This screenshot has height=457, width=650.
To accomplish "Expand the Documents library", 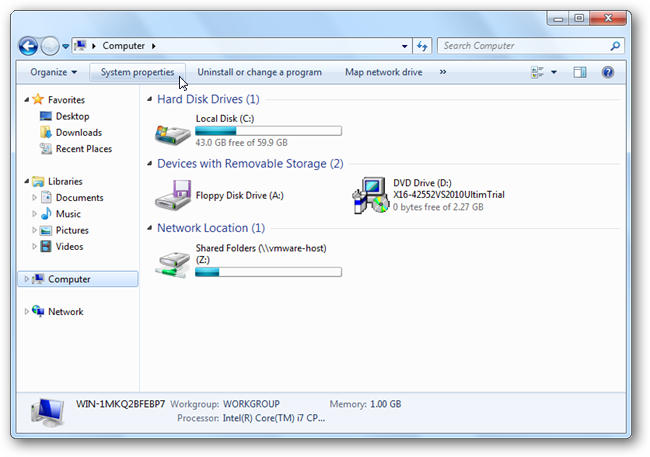I will click(34, 198).
